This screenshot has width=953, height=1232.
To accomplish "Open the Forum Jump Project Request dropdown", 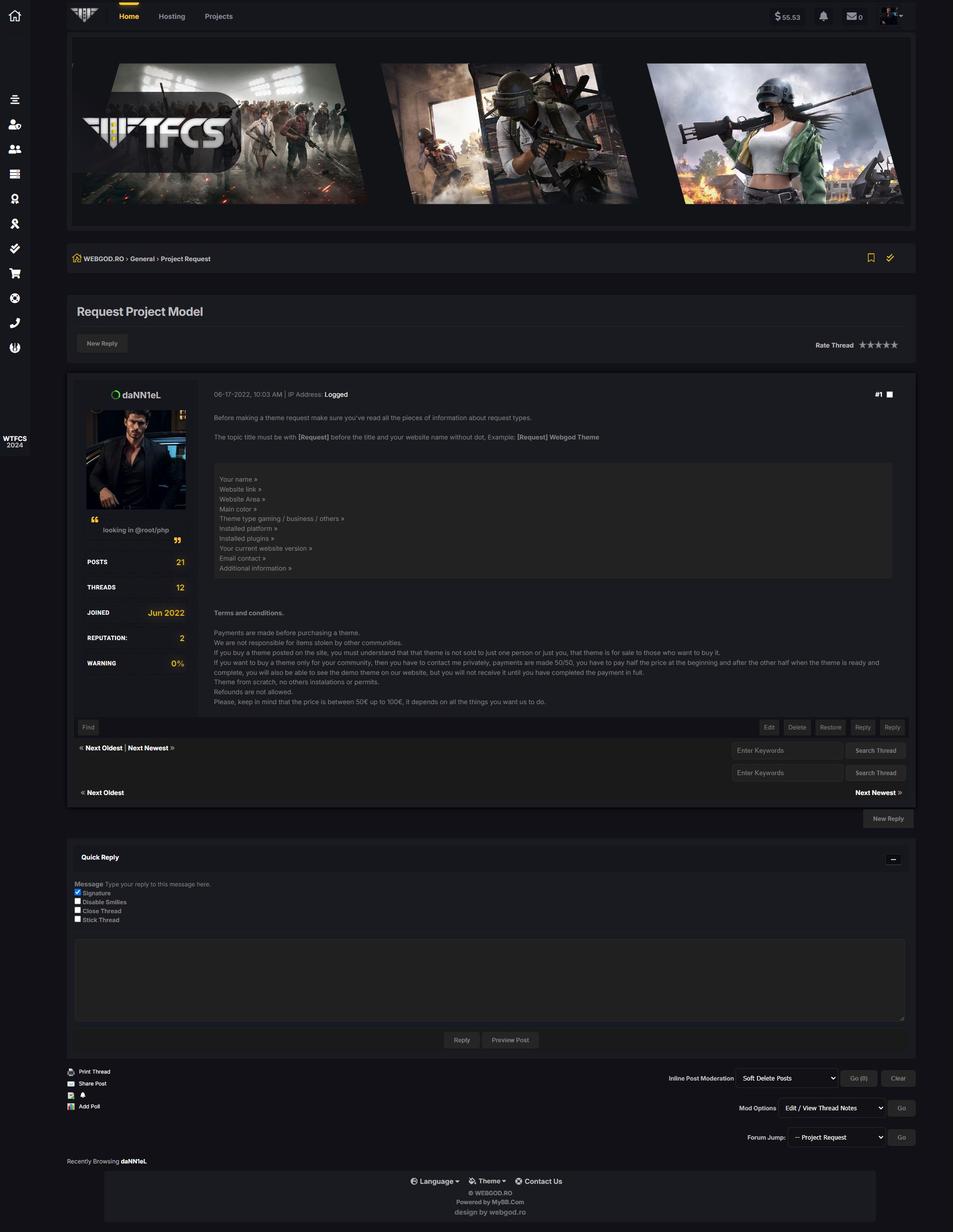I will tap(836, 1137).
